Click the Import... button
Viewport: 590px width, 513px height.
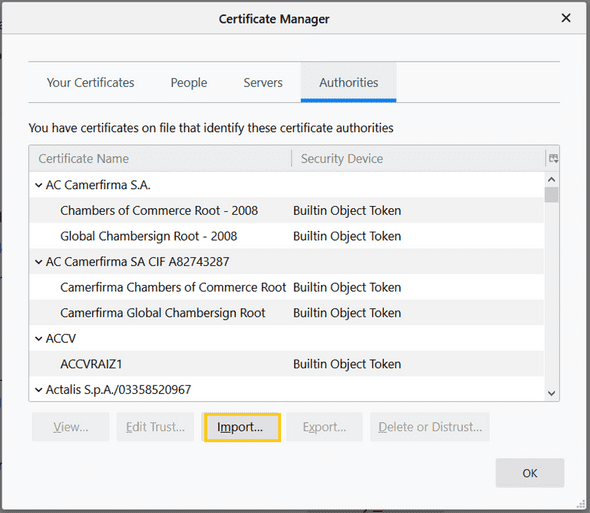click(x=242, y=427)
